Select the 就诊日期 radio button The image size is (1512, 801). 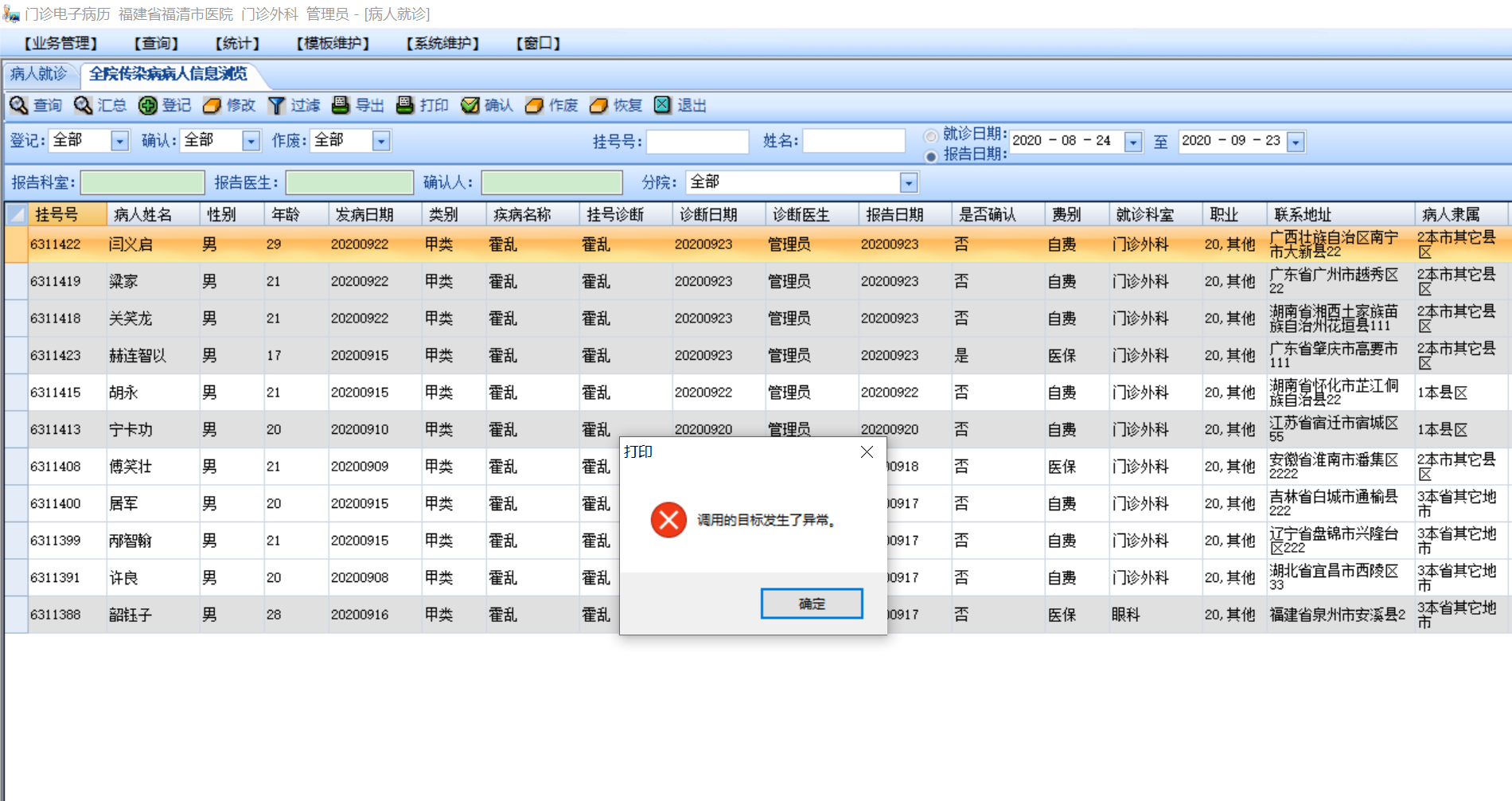point(931,135)
